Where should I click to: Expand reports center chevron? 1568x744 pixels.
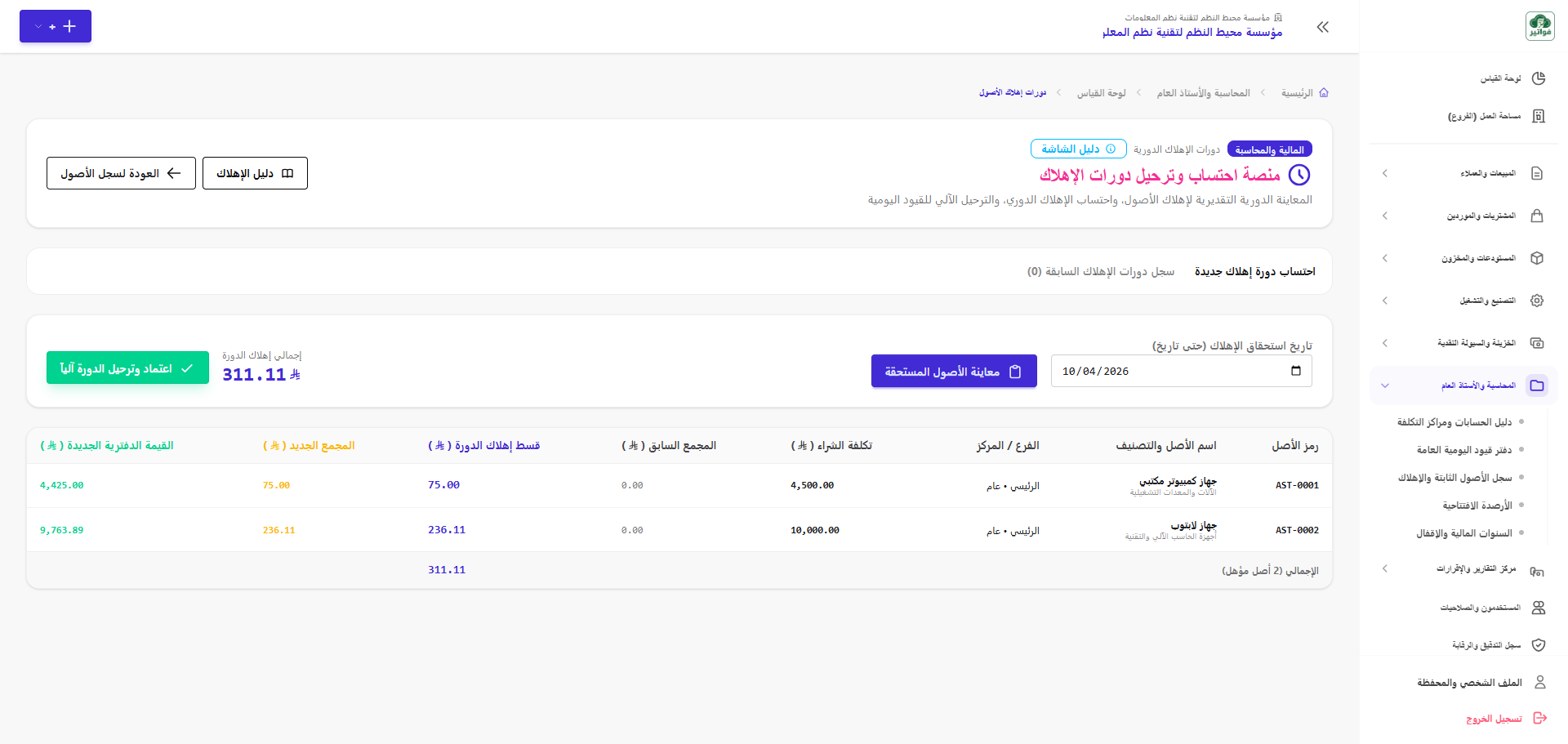coord(1385,568)
